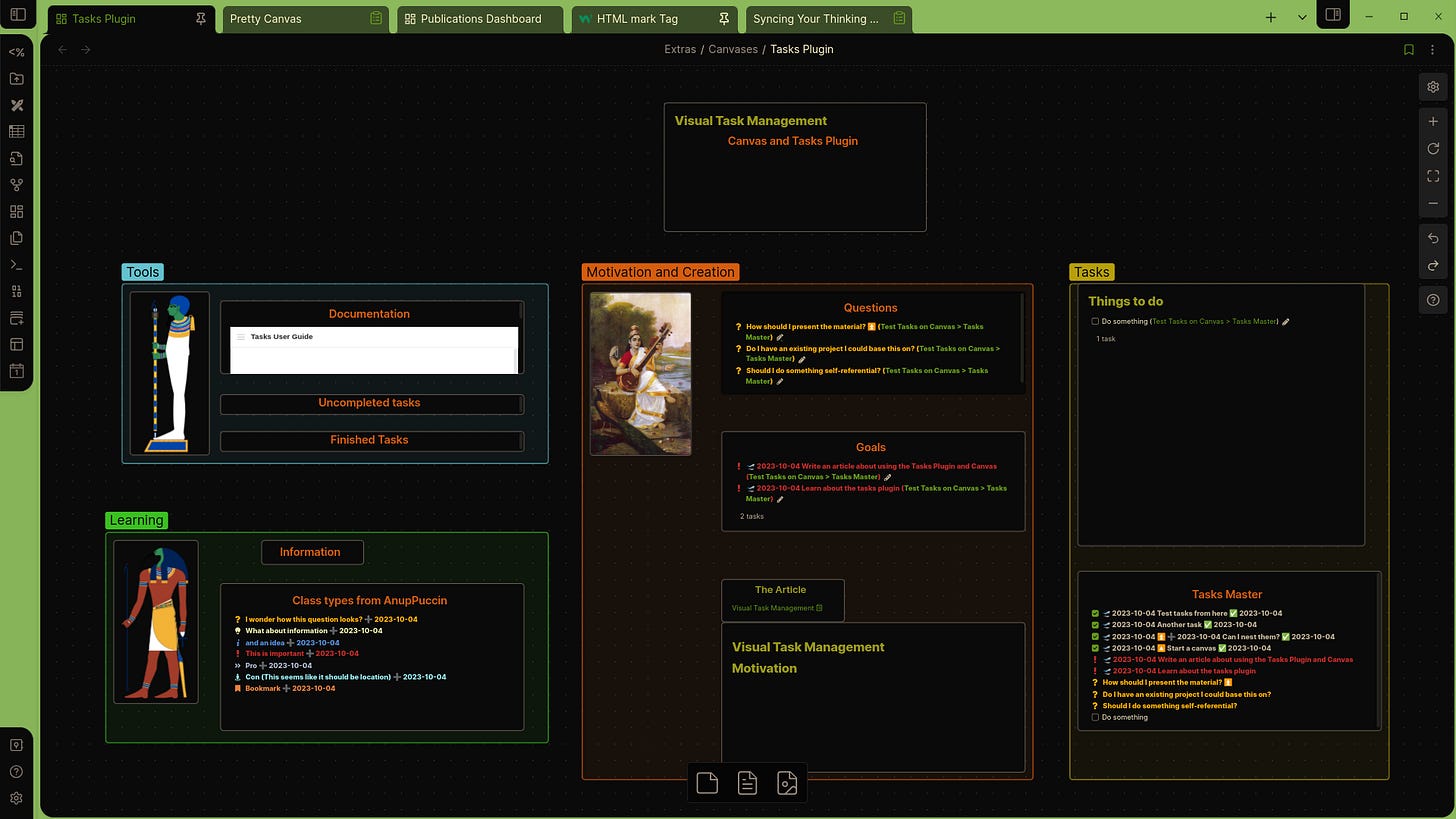The image size is (1456, 819).
Task: Open the Canvases breadcrumb link
Action: (x=733, y=49)
